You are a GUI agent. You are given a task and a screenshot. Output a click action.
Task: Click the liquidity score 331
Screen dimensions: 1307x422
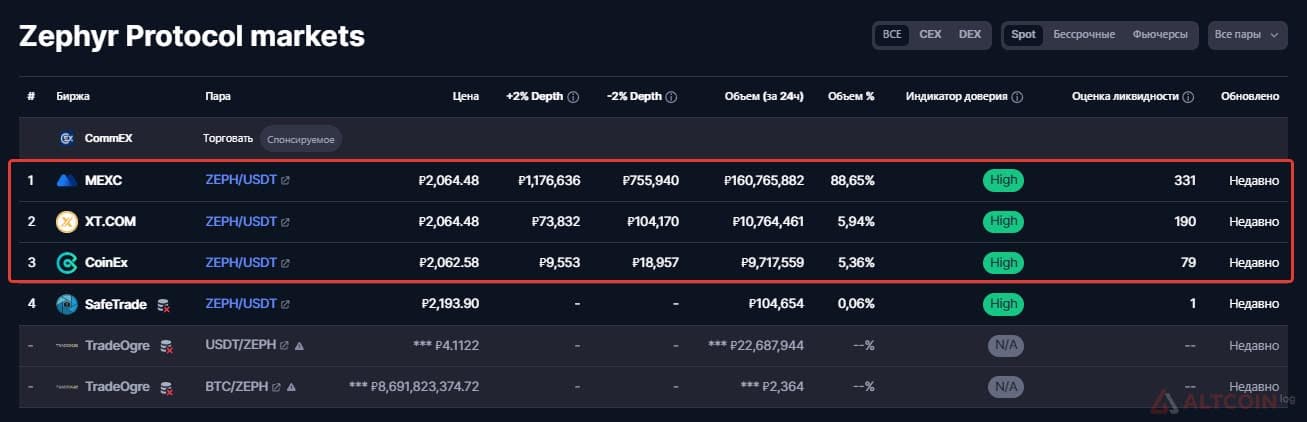1185,180
